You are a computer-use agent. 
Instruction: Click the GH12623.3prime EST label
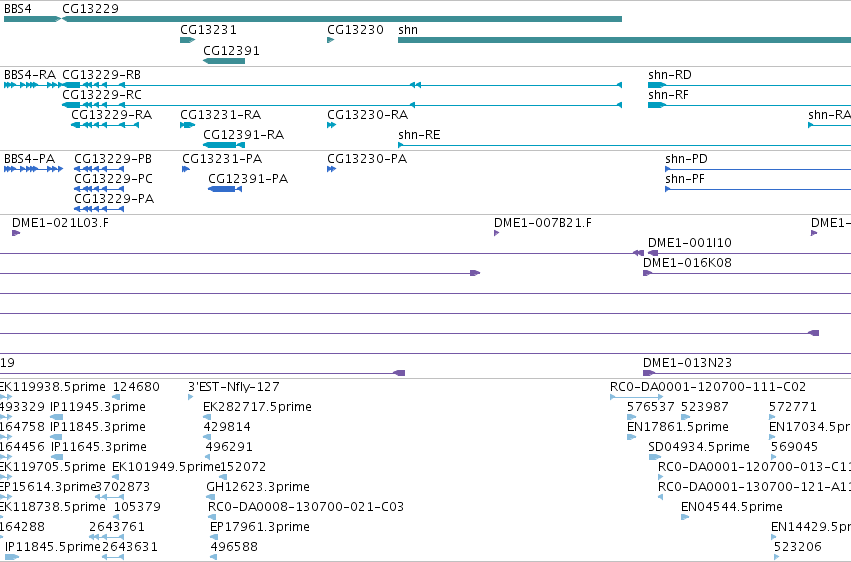pyautogui.click(x=258, y=487)
